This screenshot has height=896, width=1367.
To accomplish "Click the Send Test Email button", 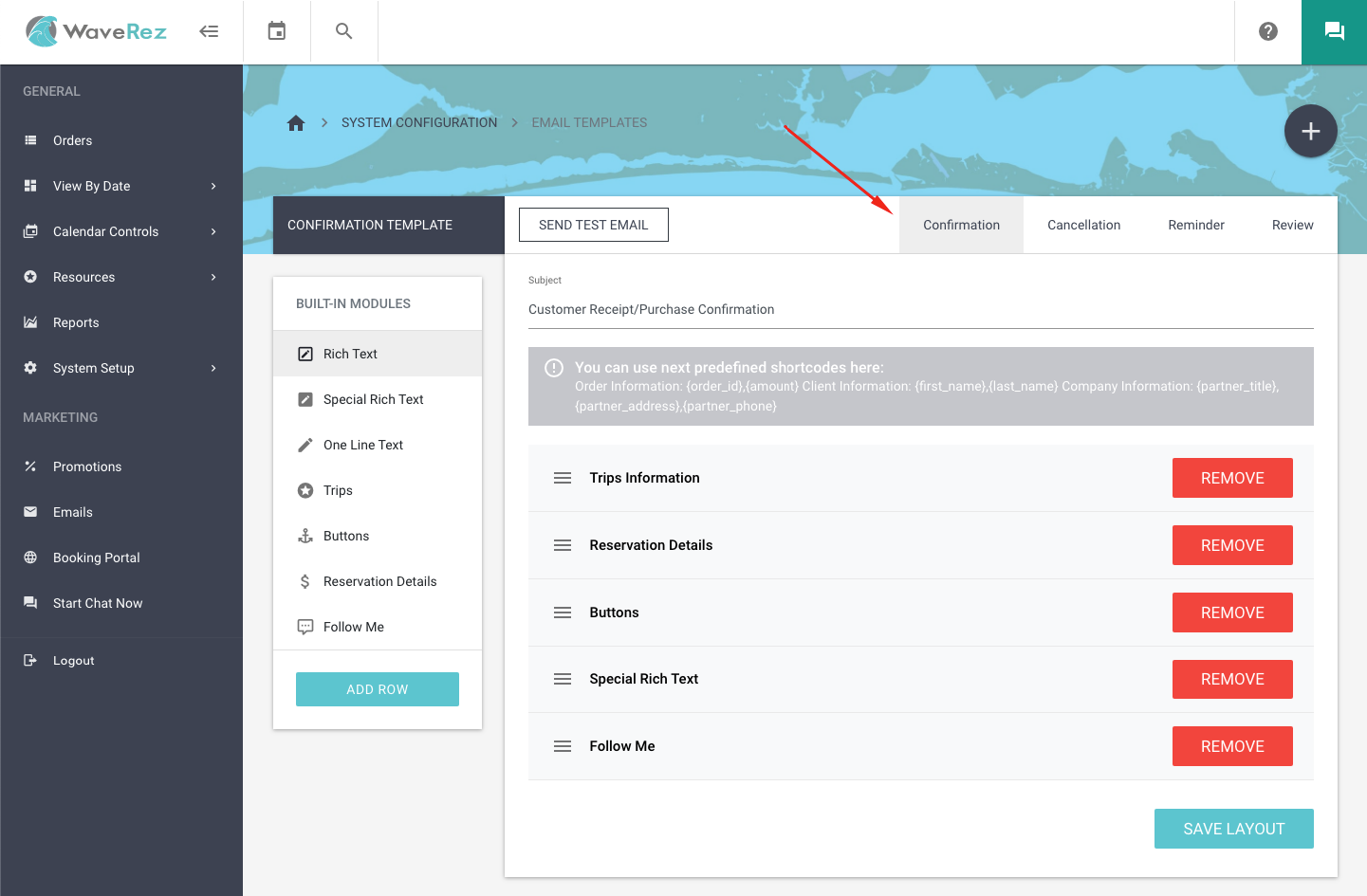I will coord(594,225).
